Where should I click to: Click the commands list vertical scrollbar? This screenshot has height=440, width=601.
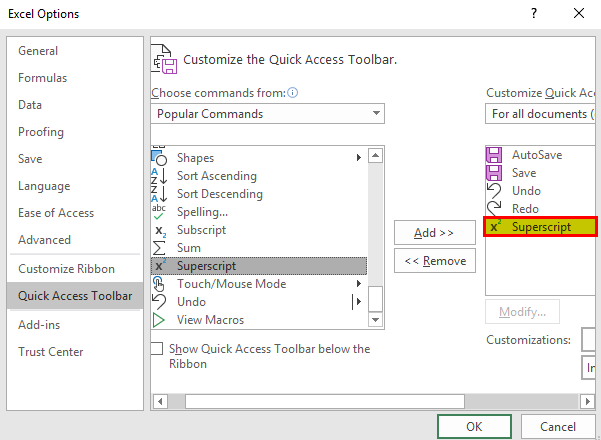click(x=376, y=230)
